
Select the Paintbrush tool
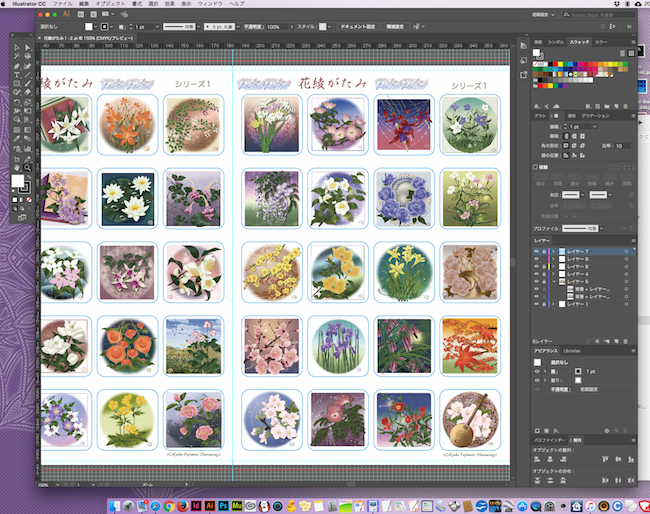coord(28,83)
